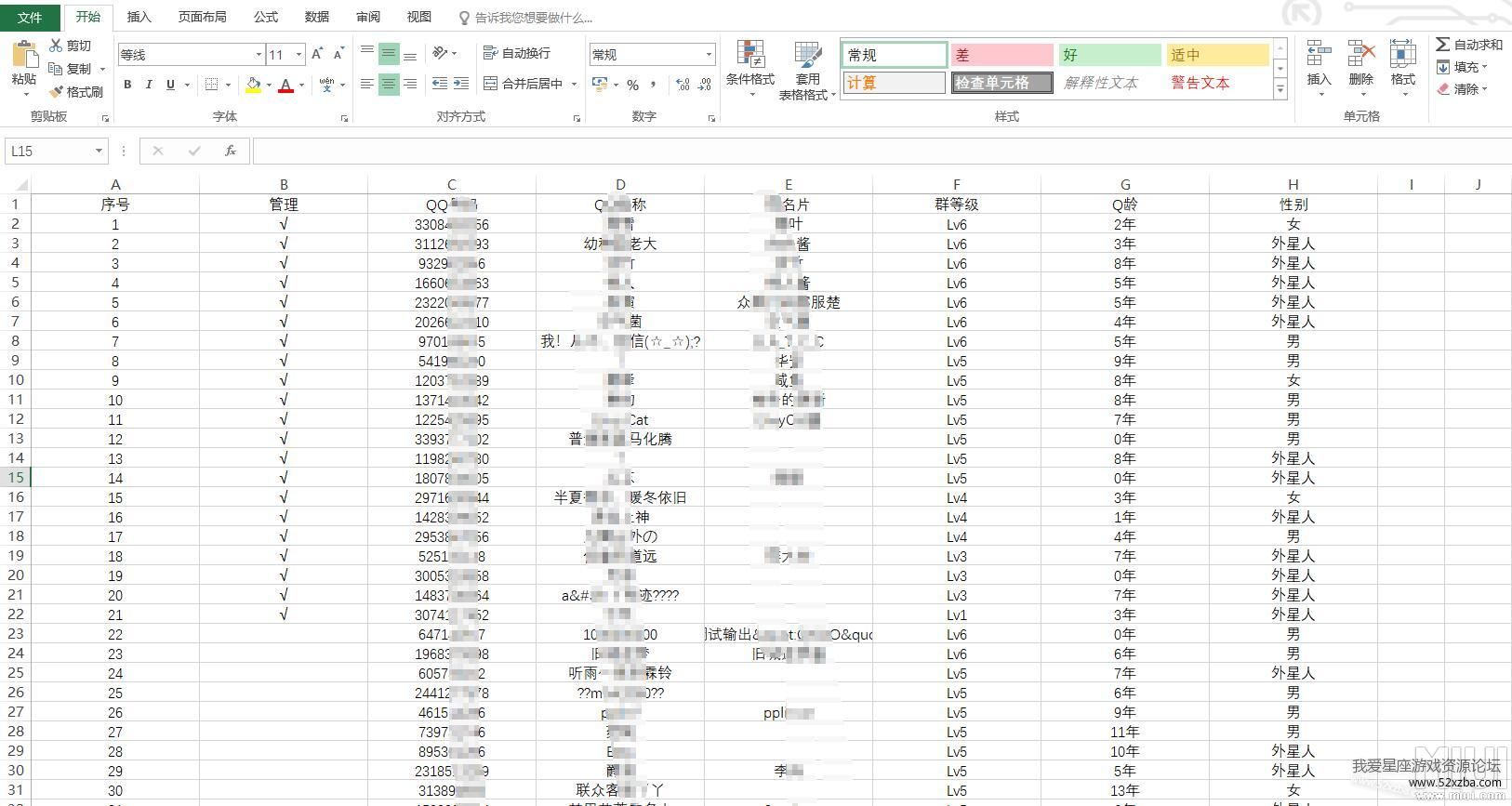
Task: Click the Increase Font Size icon
Action: pos(317,55)
